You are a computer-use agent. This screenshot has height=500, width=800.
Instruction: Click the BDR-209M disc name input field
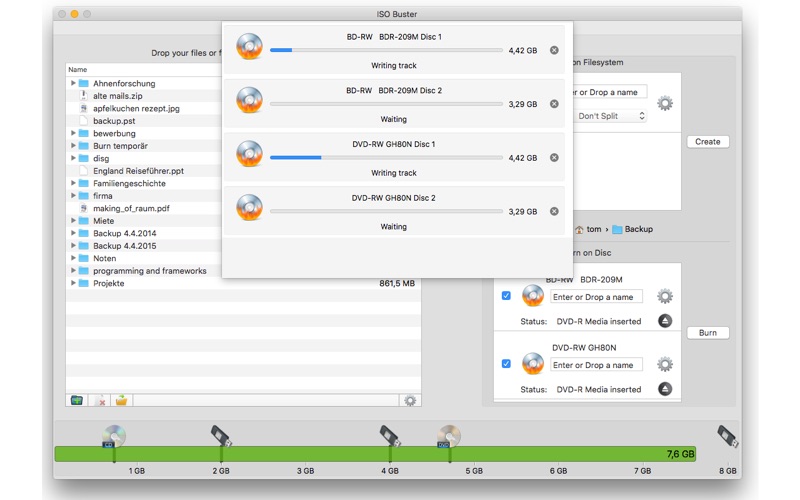coord(596,296)
